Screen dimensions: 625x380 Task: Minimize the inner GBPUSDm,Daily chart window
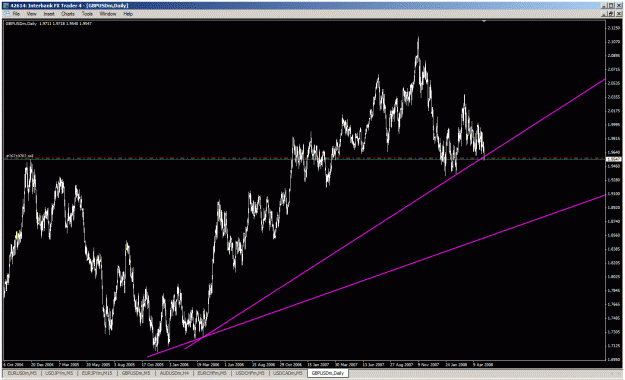[605, 14]
